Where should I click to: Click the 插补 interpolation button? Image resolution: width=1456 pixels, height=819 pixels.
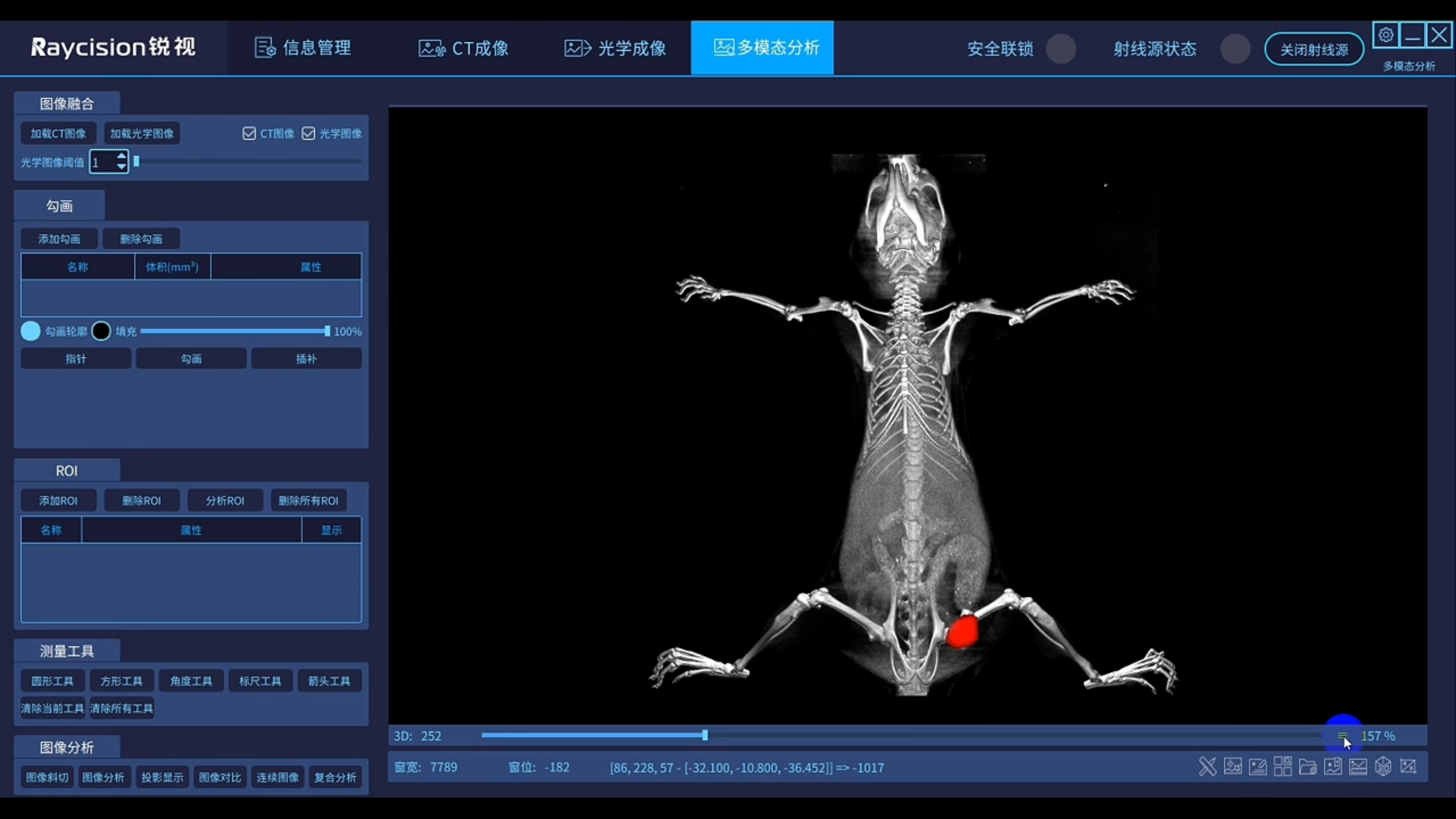point(306,358)
